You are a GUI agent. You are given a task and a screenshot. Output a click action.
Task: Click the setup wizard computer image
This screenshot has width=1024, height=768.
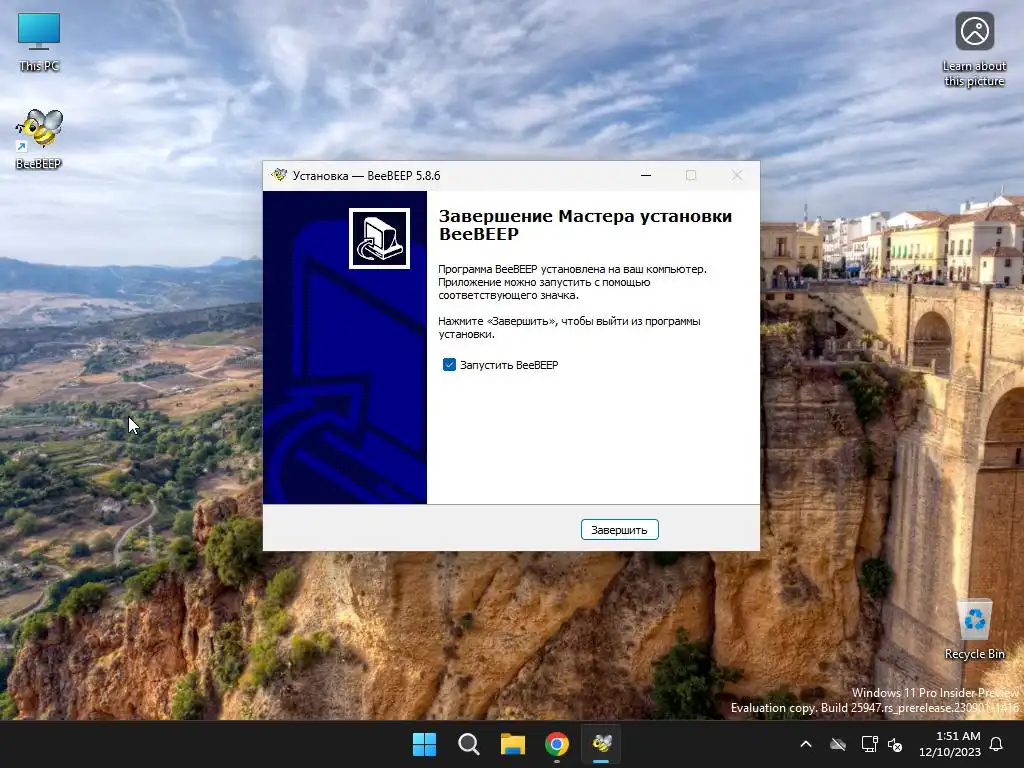[379, 238]
